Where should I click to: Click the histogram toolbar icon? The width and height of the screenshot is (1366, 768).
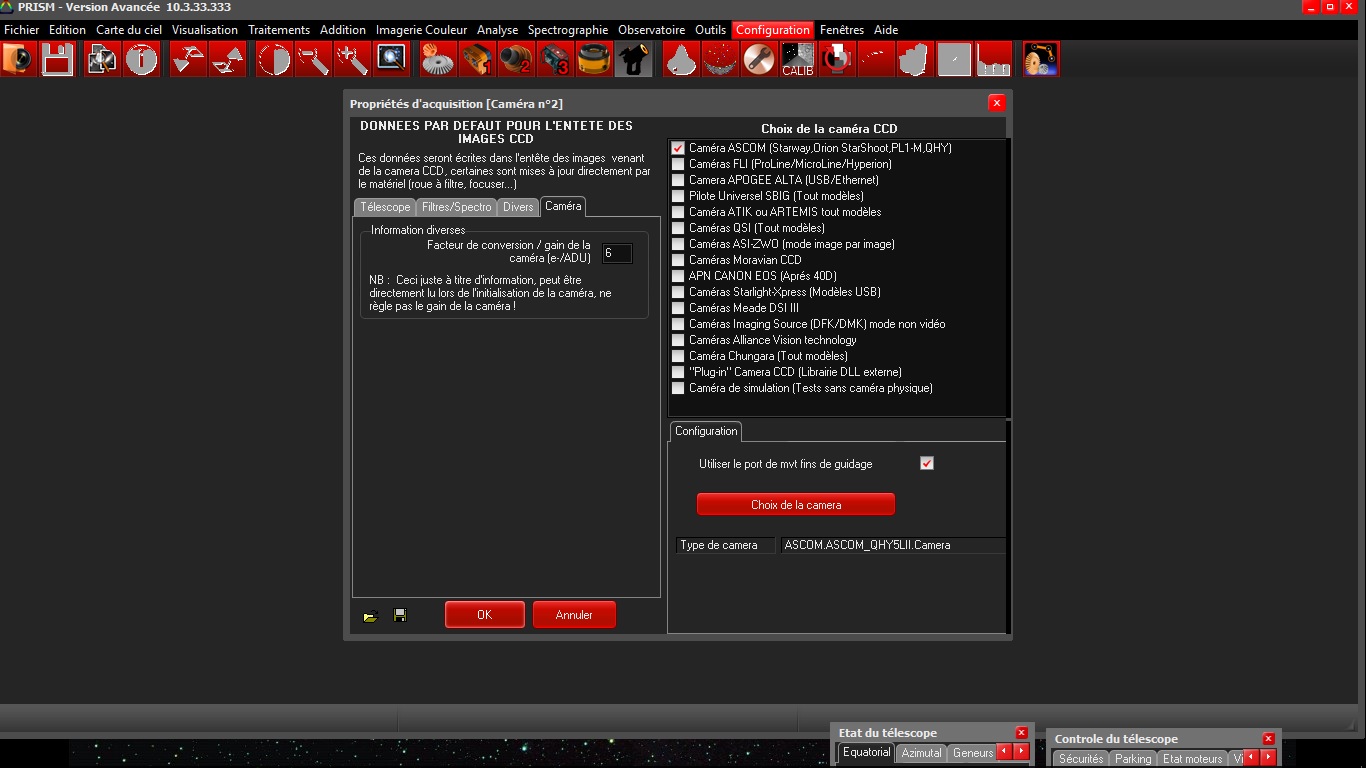coord(993,60)
